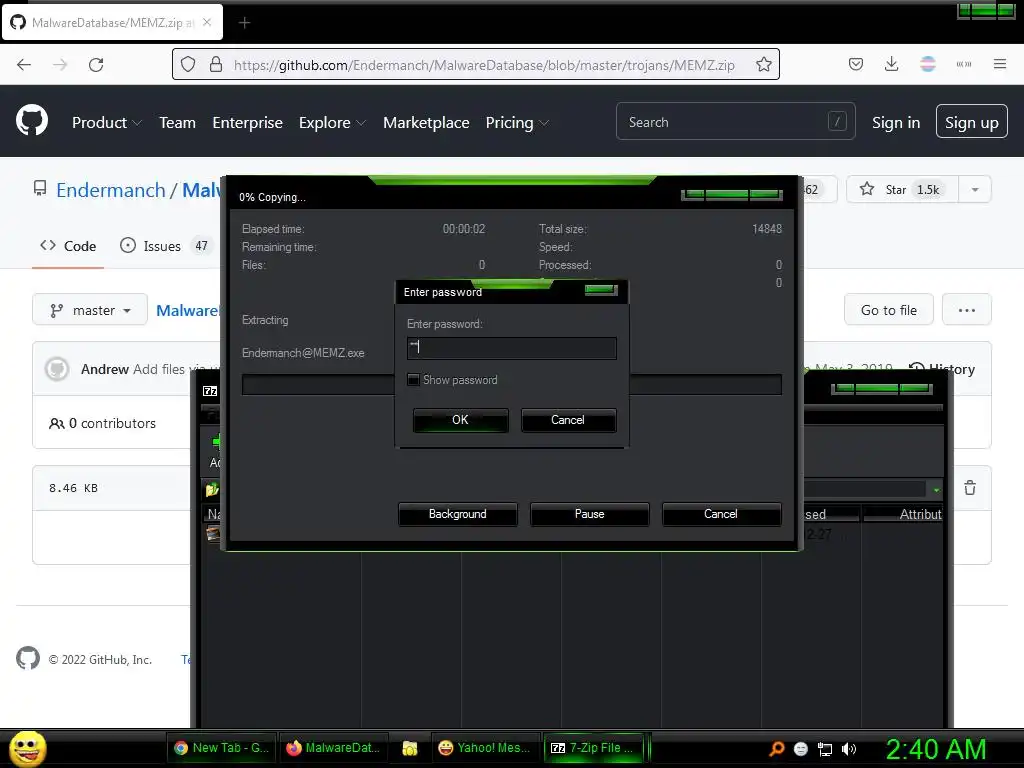1024x768 pixels.
Task: Expand the Star options dropdown arrow
Action: point(975,189)
